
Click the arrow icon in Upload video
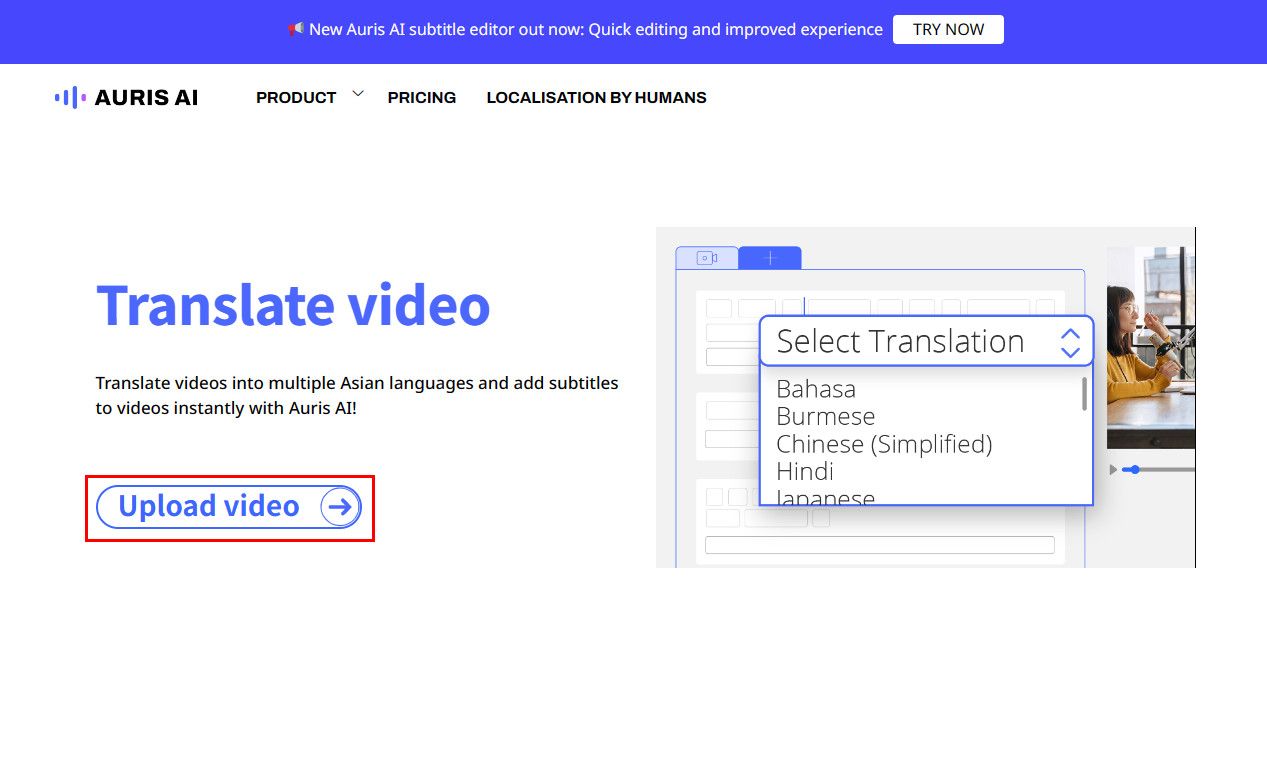tap(340, 507)
